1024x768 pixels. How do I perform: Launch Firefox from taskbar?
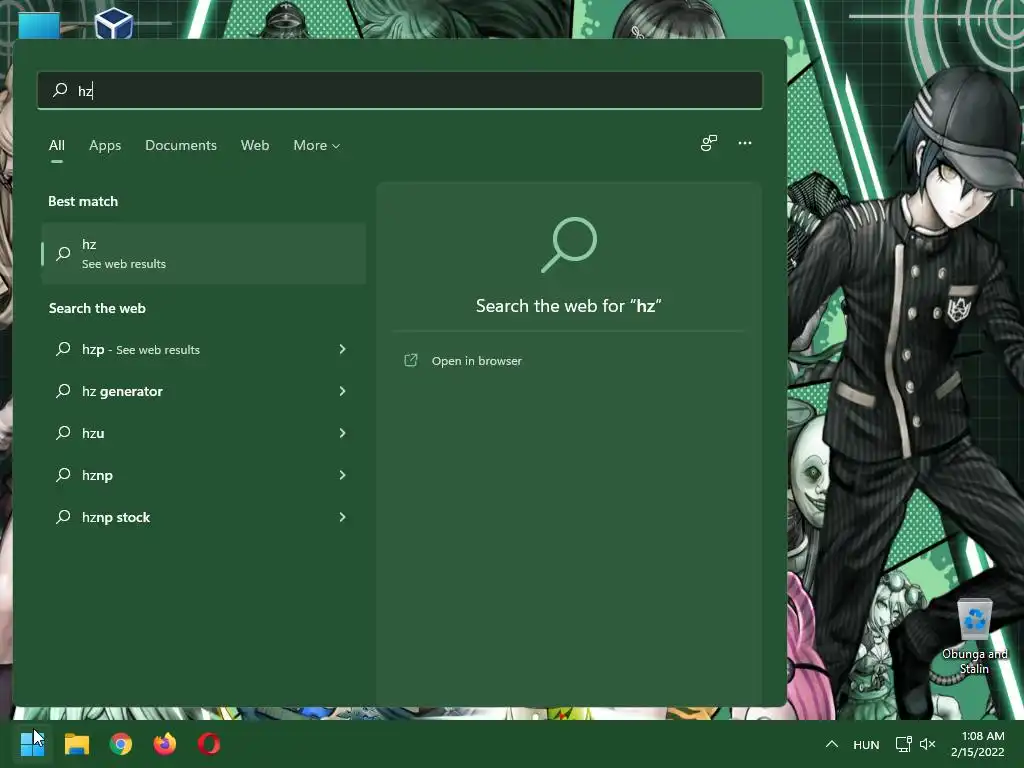[165, 744]
